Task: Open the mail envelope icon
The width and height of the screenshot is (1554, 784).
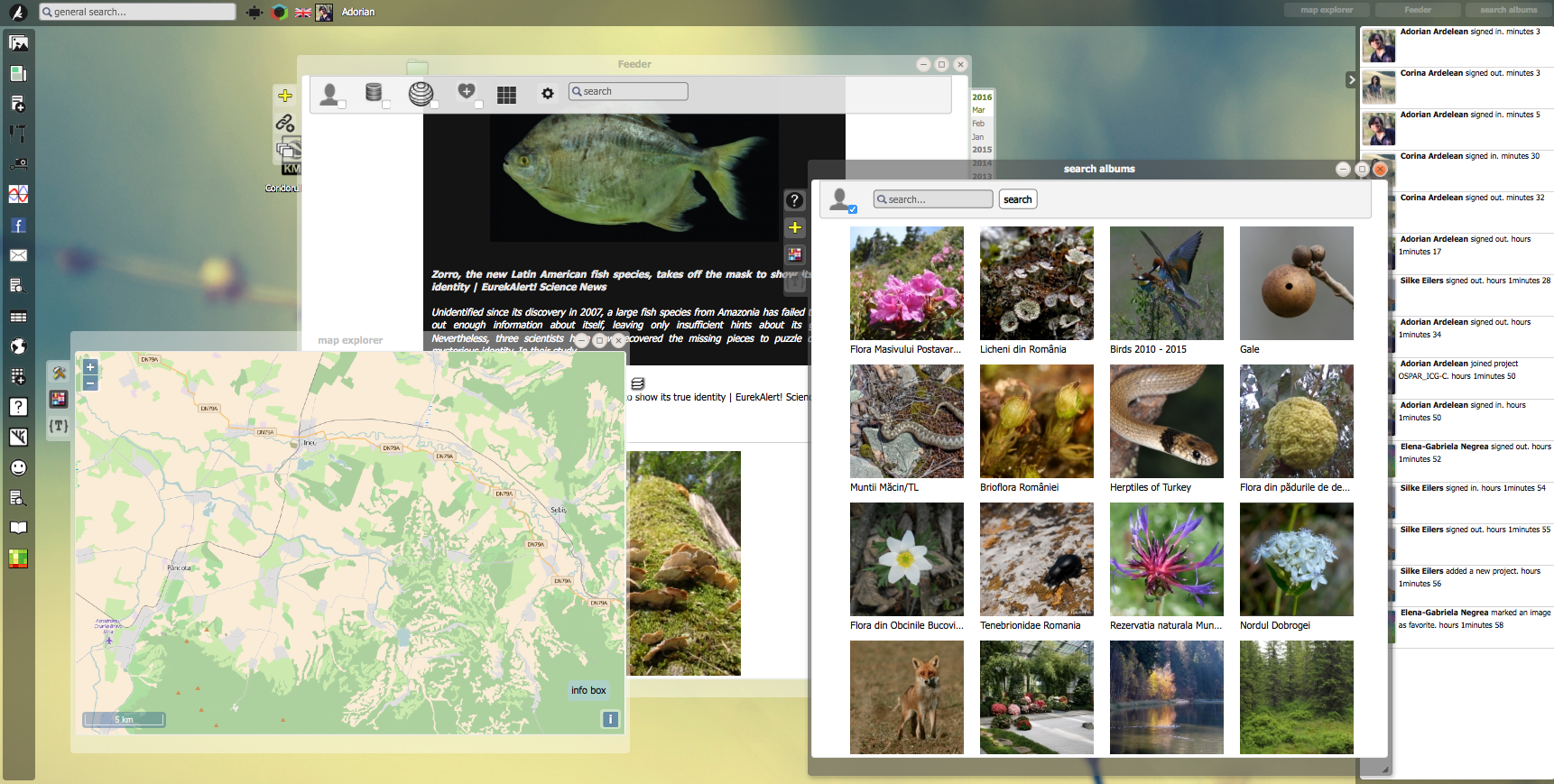Action: pyautogui.click(x=18, y=255)
